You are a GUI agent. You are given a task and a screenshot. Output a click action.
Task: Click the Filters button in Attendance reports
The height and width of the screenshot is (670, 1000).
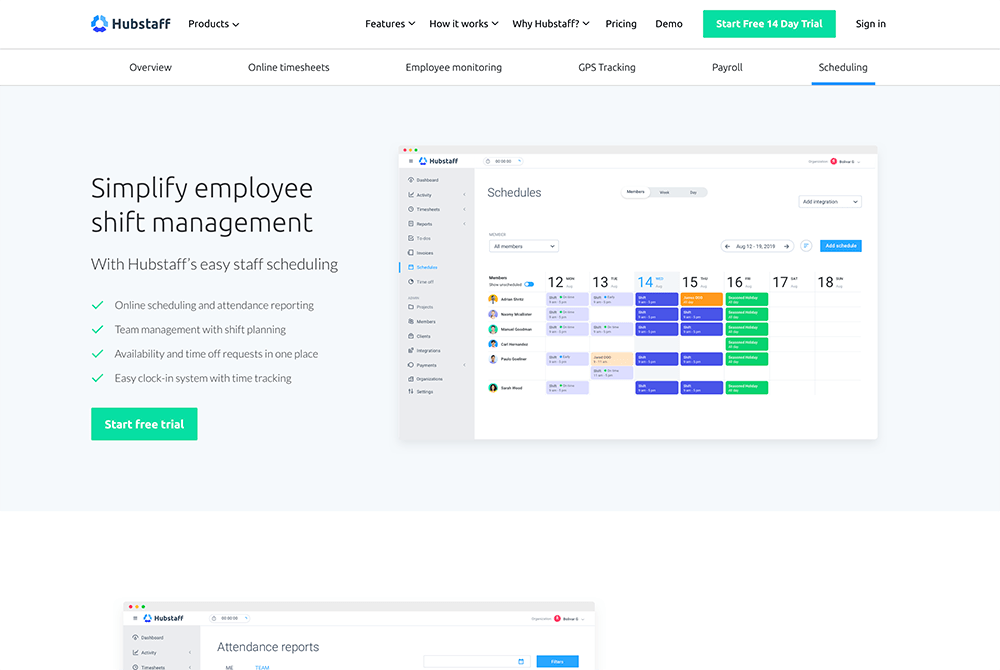557,662
